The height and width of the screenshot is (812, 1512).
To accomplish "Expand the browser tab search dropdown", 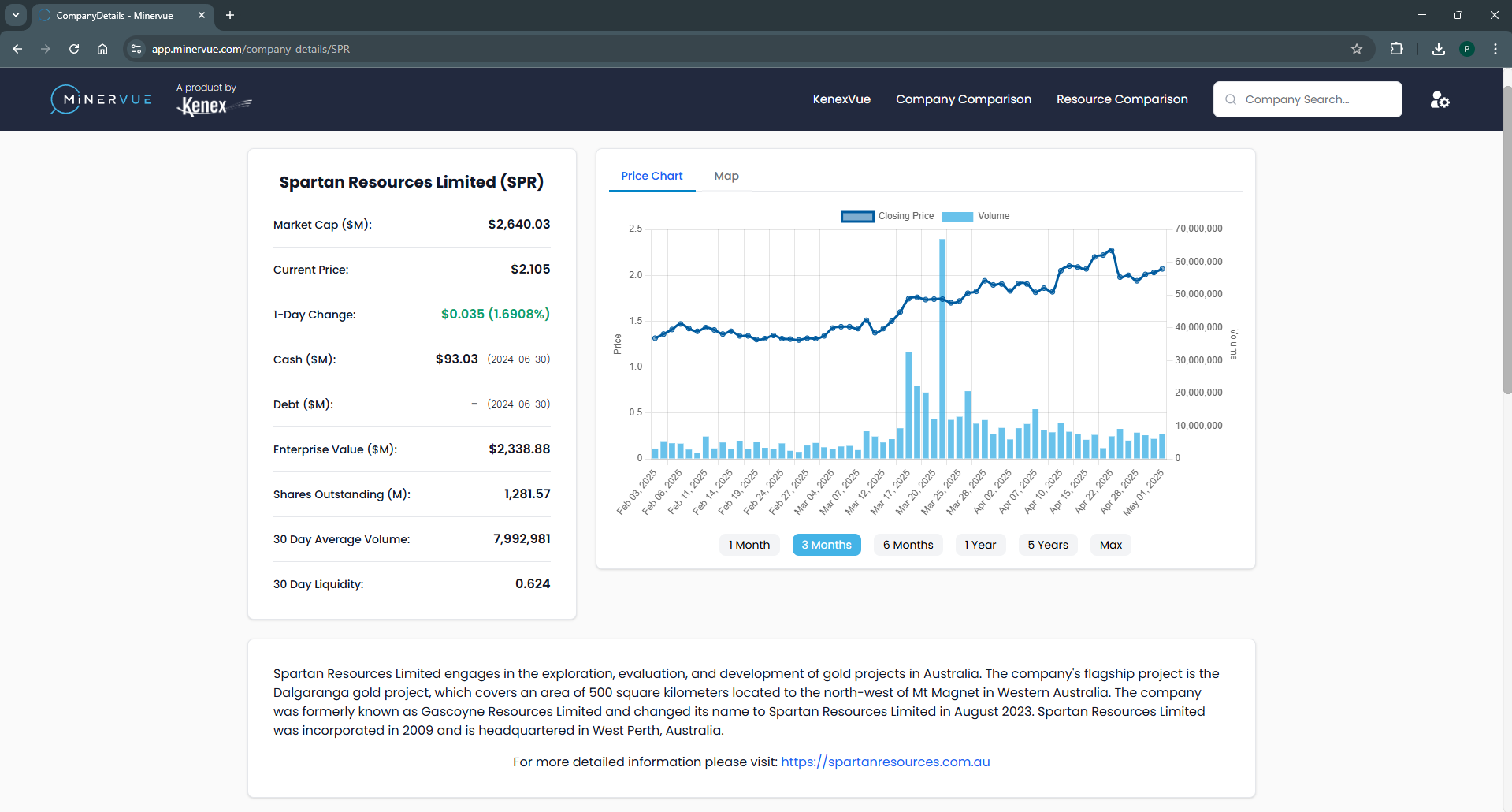I will pyautogui.click(x=16, y=15).
